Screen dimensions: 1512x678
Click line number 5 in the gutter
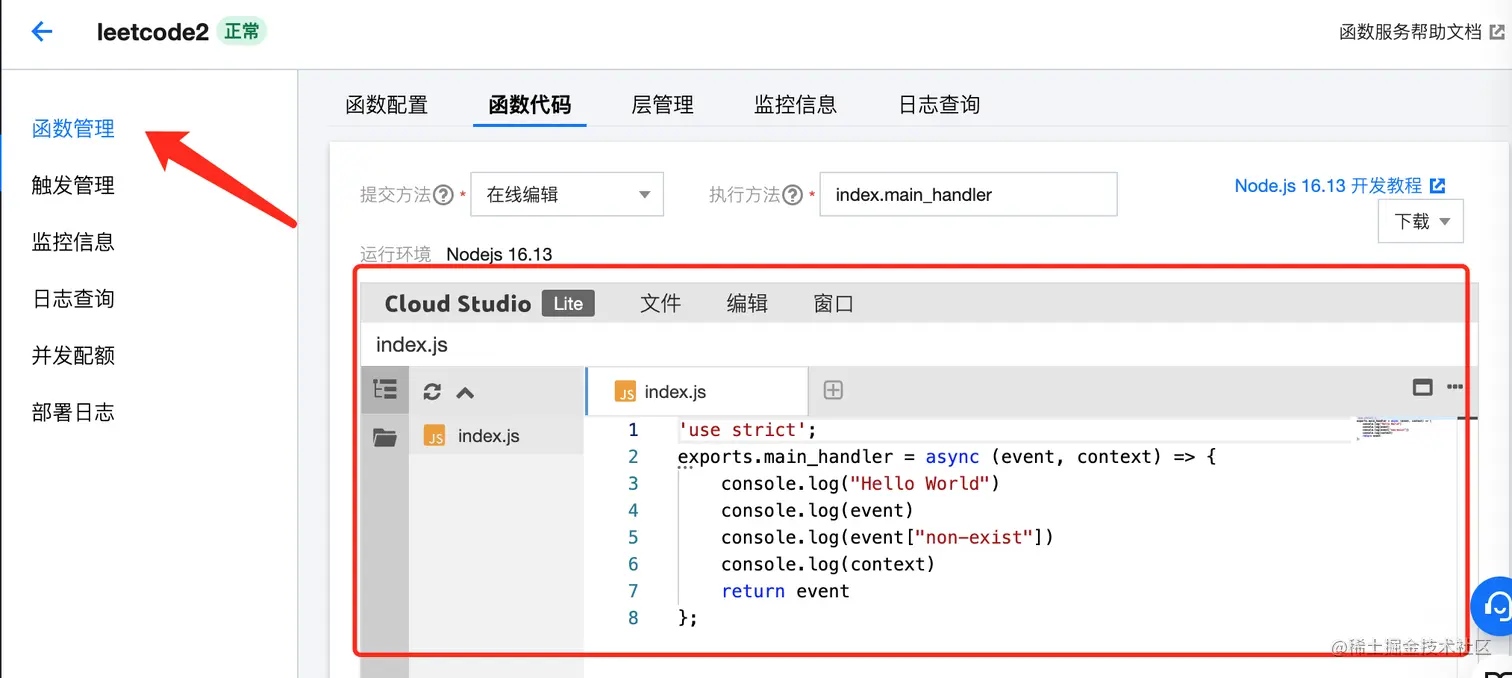coord(633,537)
